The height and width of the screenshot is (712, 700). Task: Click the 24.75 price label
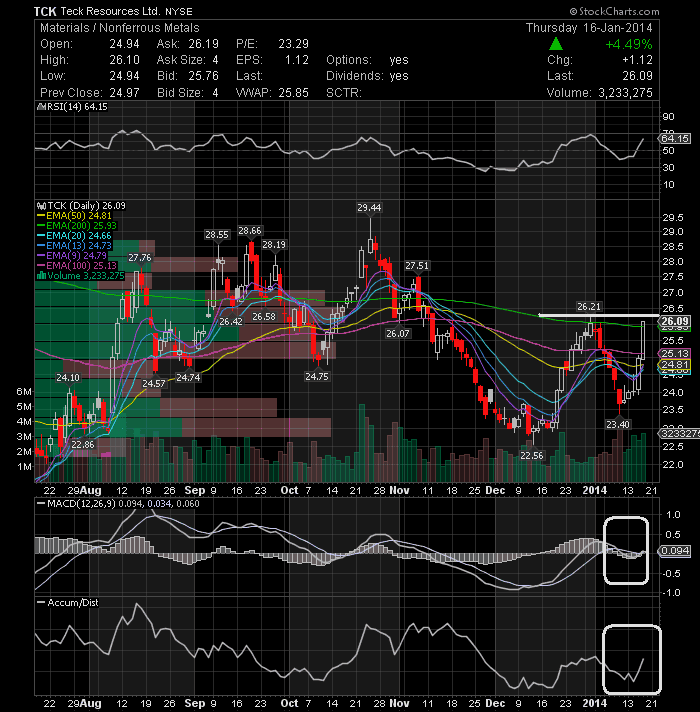(x=316, y=377)
